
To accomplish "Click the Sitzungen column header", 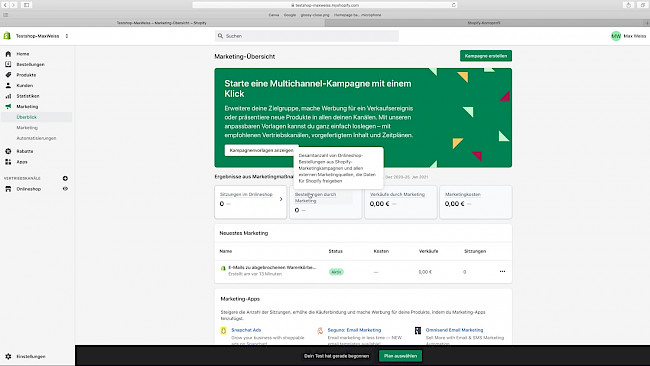I will click(475, 251).
